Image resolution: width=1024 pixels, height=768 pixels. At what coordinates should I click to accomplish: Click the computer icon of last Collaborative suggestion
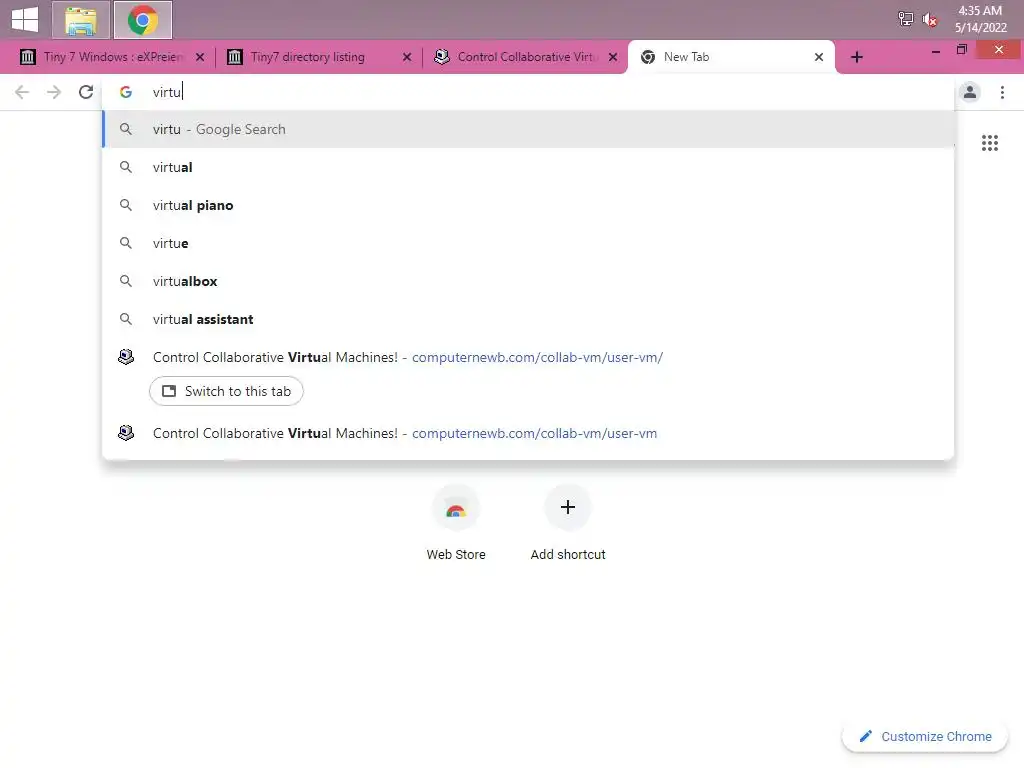pos(126,432)
